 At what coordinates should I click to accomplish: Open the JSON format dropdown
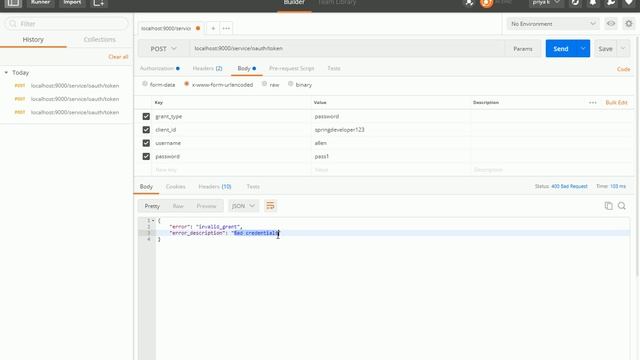point(243,206)
